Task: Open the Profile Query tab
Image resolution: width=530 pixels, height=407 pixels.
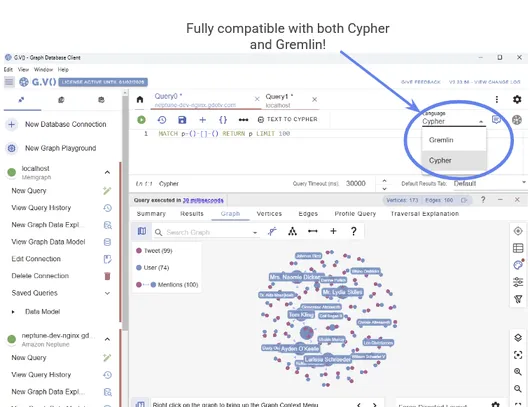Action: coord(355,214)
